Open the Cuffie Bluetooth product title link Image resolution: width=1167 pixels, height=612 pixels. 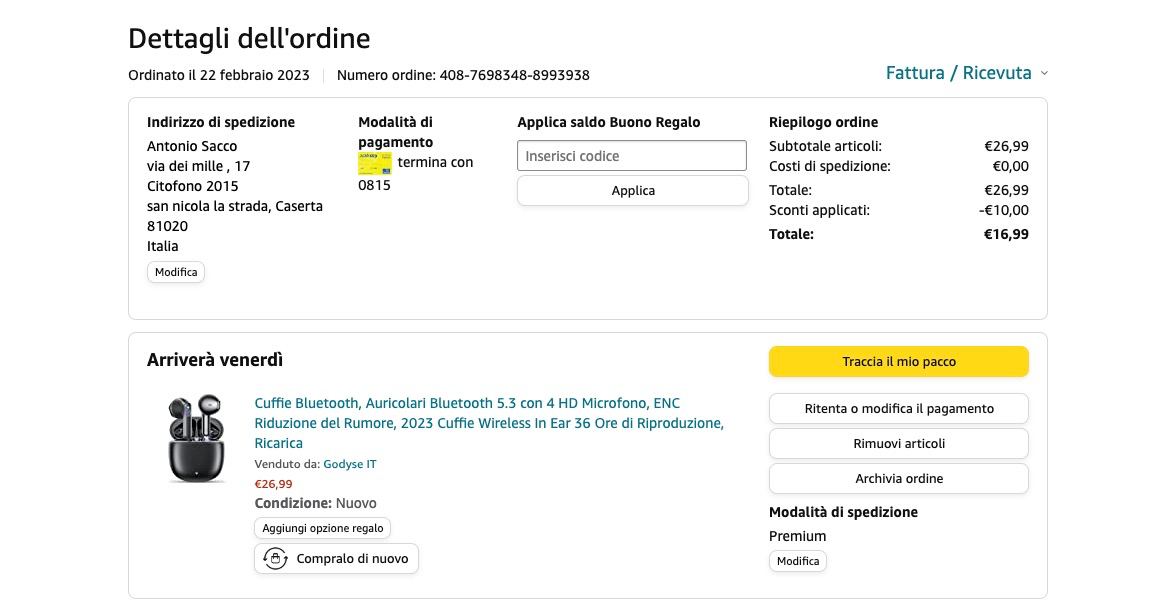pyautogui.click(x=488, y=423)
